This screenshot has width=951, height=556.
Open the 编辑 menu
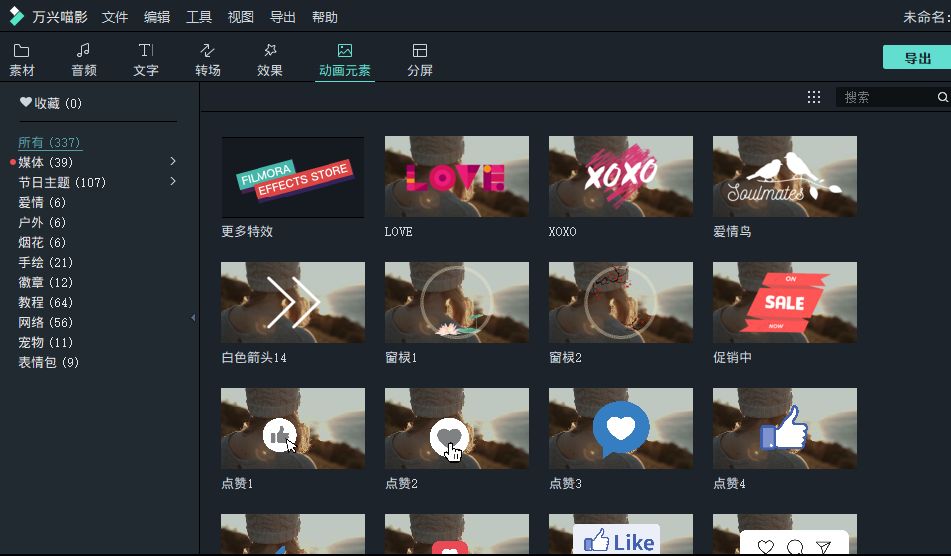(157, 17)
